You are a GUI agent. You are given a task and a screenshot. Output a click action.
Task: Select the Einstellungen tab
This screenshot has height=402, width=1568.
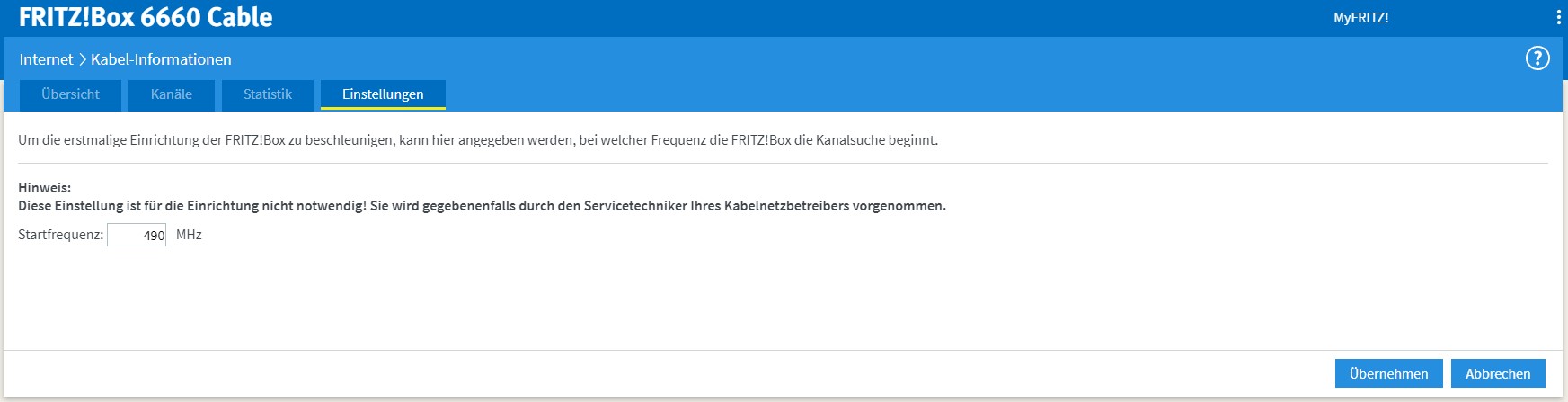pyautogui.click(x=383, y=94)
